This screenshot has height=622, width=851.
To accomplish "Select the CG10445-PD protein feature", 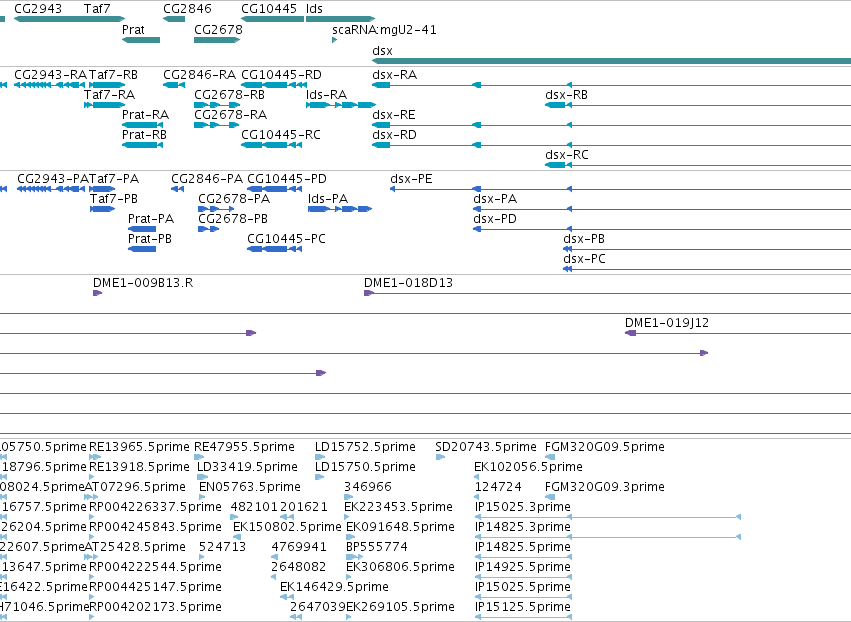I will click(x=274, y=189).
